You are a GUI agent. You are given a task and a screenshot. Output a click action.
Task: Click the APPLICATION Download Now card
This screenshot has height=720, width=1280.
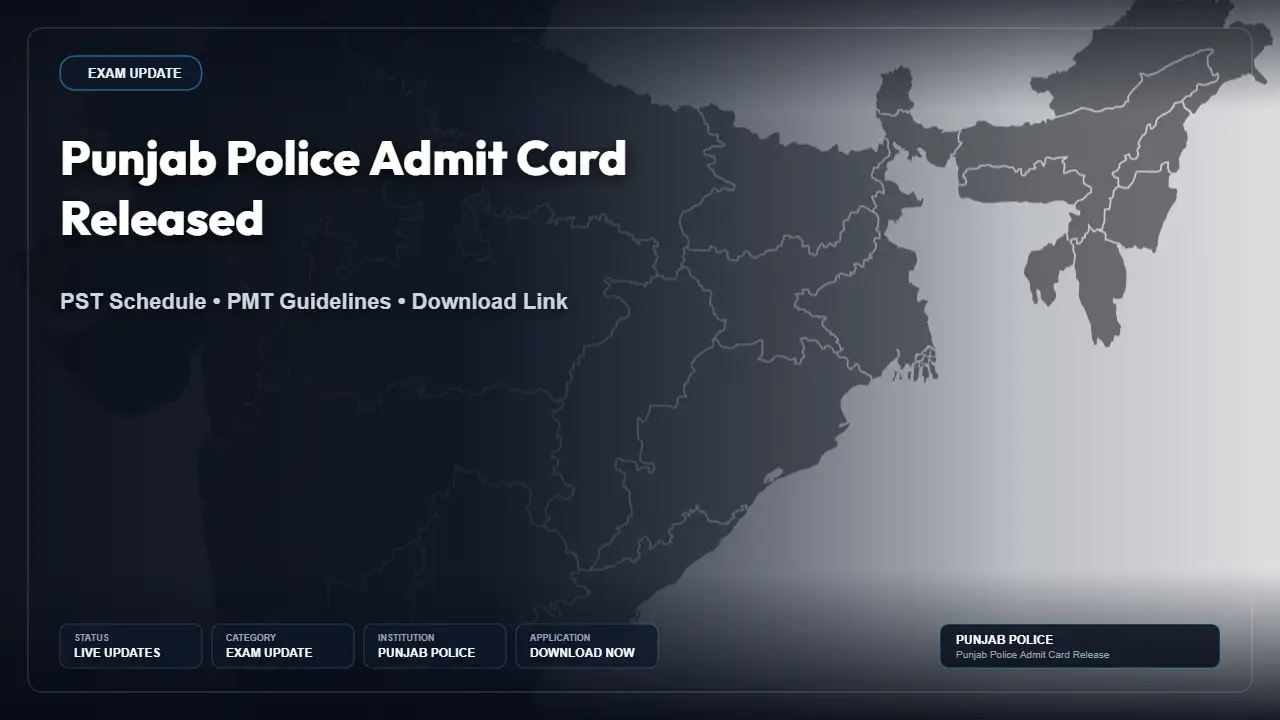tap(587, 646)
